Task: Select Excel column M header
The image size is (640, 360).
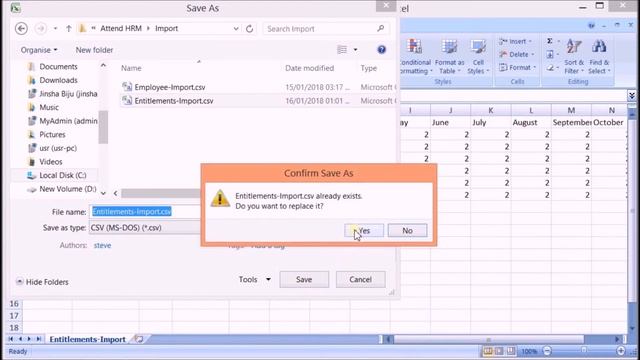Action: [x=571, y=110]
